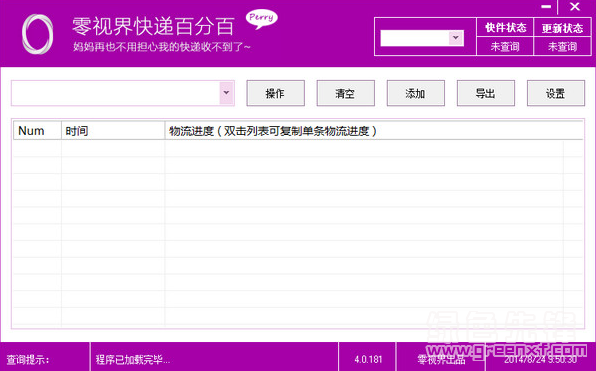The height and width of the screenshot is (371, 596).
Task: Click the date time in status bar
Action: point(540,359)
